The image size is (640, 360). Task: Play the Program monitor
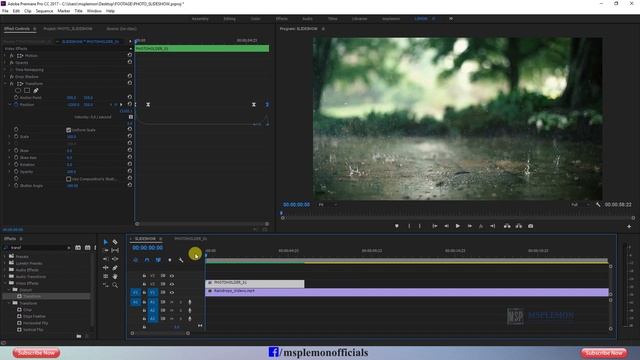click(x=458, y=226)
